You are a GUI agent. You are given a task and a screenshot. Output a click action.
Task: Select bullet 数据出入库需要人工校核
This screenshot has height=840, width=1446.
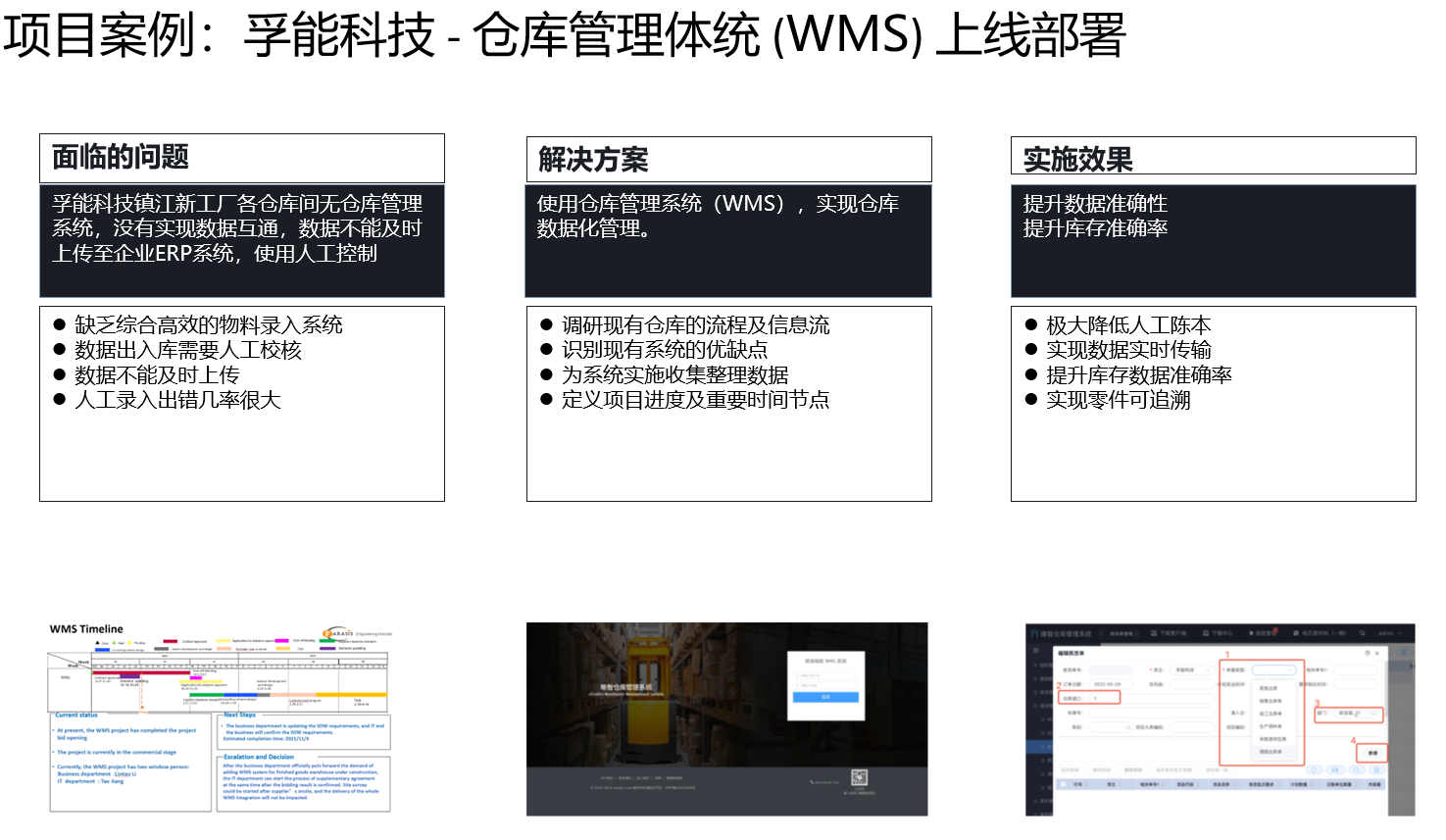point(178,350)
